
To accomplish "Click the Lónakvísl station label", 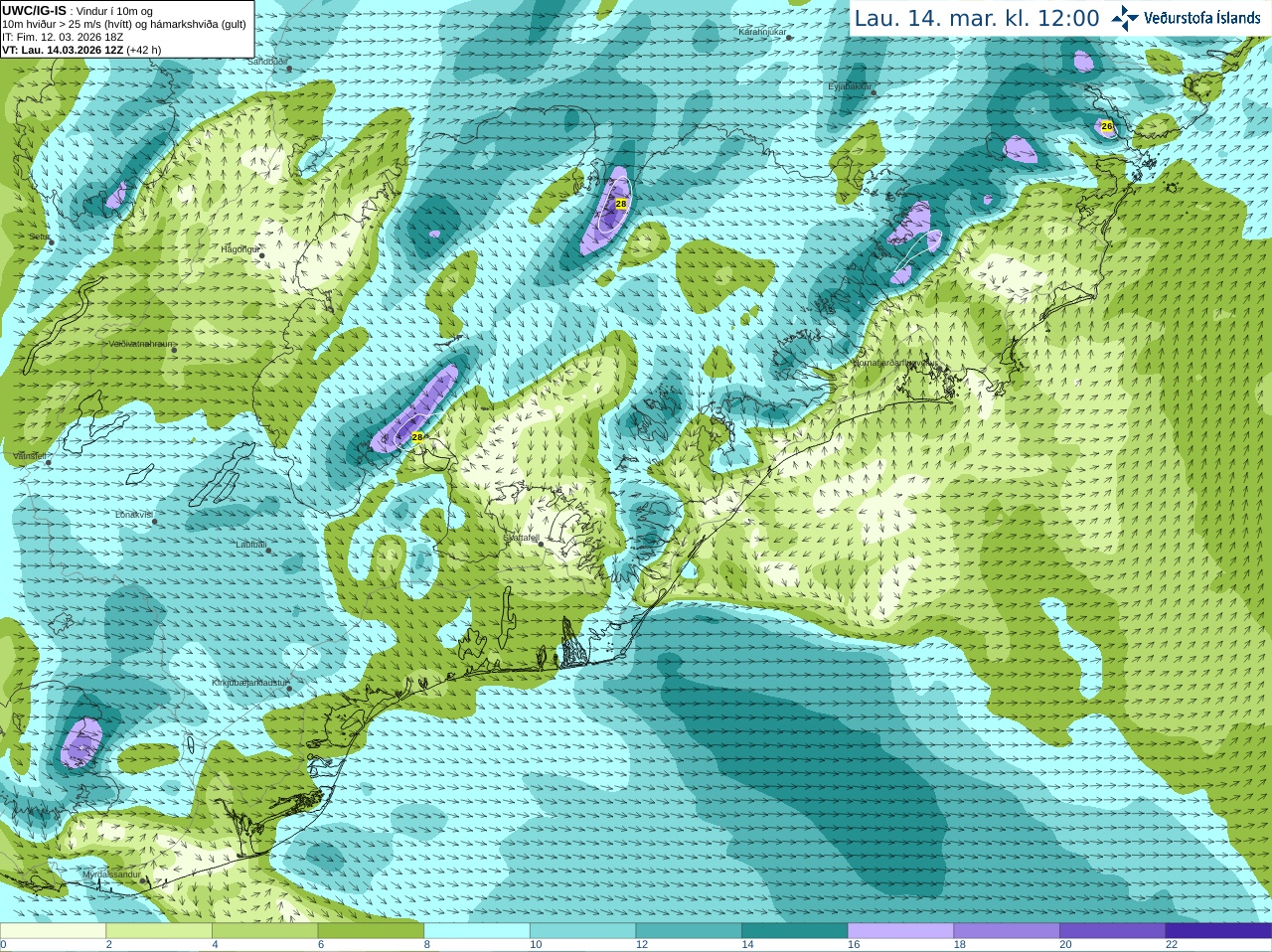I will (x=133, y=515).
